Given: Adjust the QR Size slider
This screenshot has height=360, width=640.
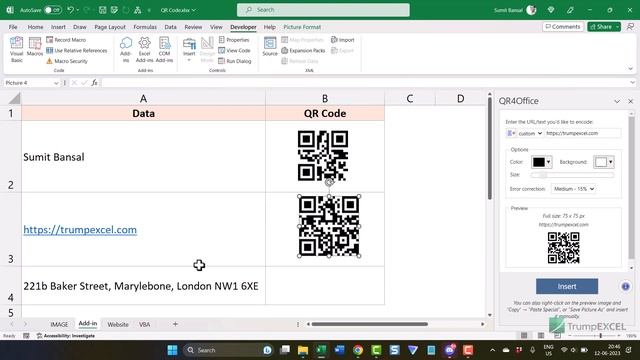Looking at the screenshot, I should click(572, 175).
